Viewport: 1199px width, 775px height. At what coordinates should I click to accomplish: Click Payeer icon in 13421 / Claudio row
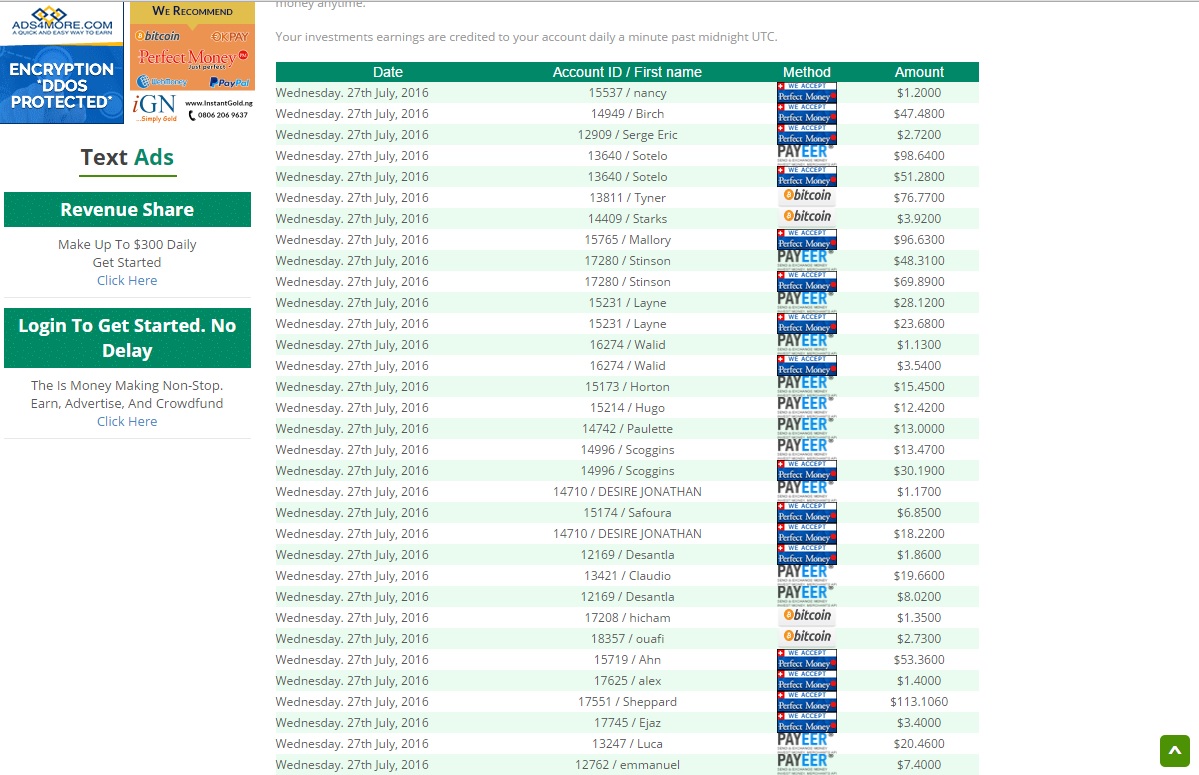(807, 575)
